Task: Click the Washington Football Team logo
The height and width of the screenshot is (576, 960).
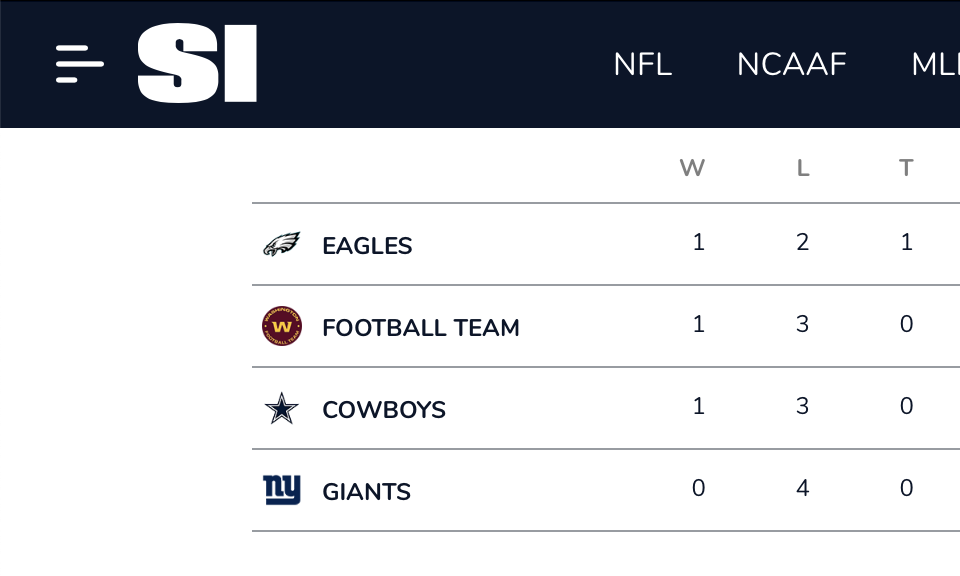Action: click(x=281, y=327)
